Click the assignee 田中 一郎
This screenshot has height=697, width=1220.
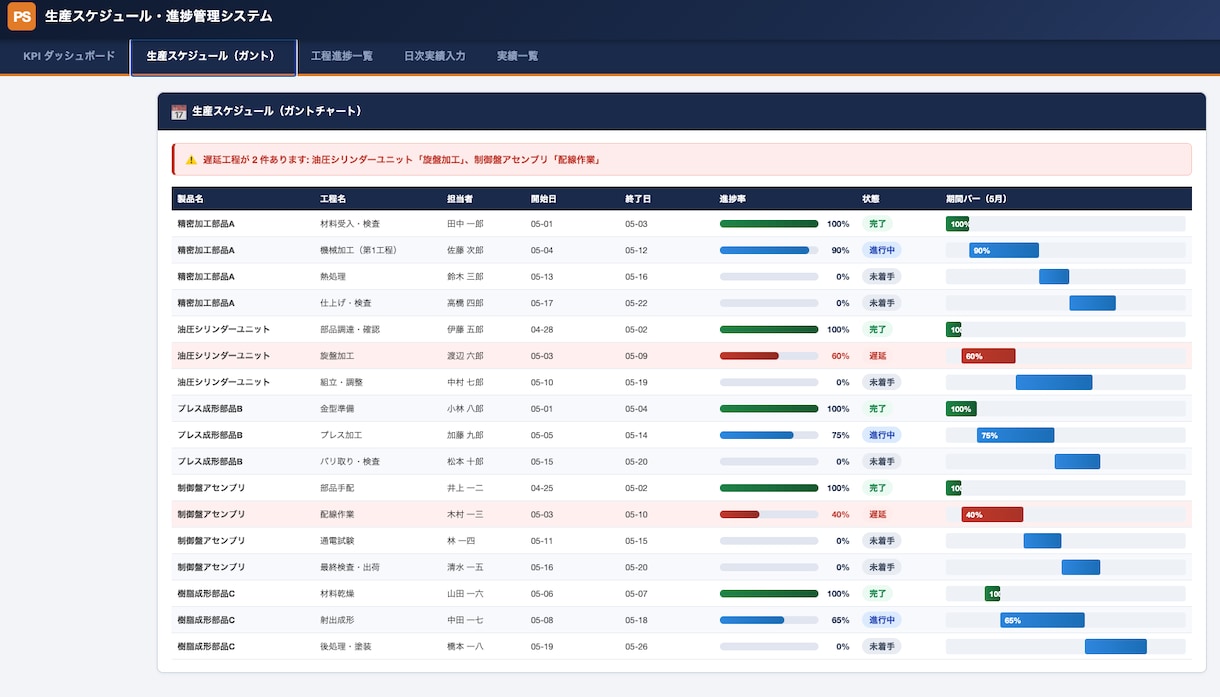pyautogui.click(x=465, y=224)
